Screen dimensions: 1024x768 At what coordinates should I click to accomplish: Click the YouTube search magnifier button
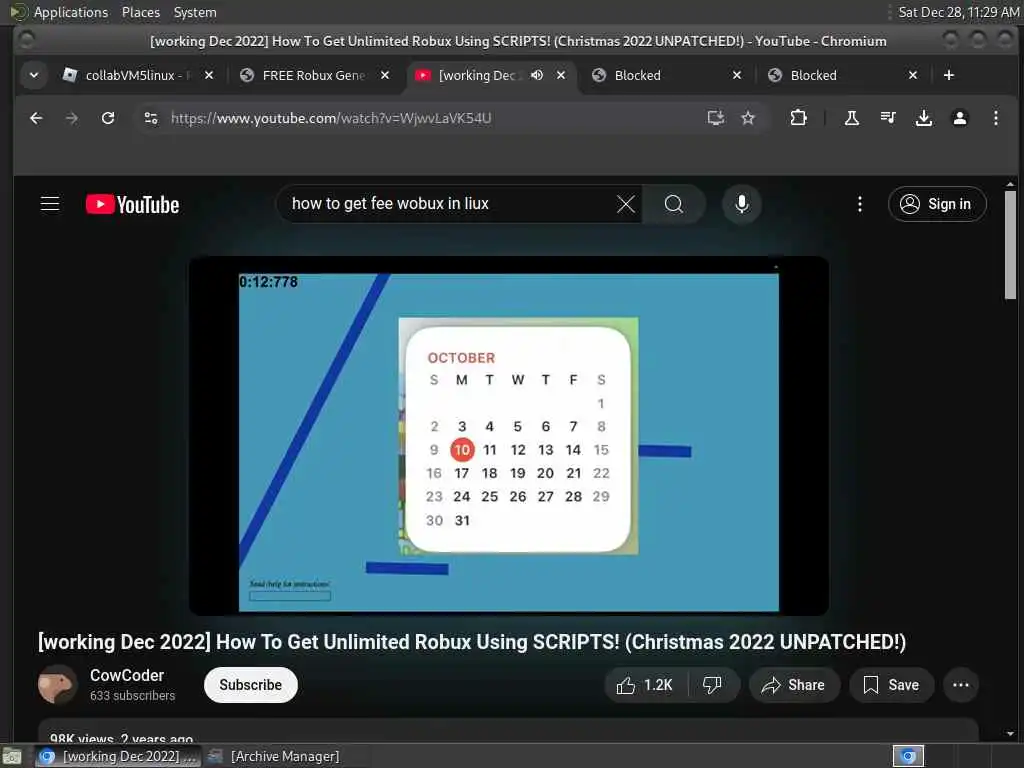pos(674,204)
